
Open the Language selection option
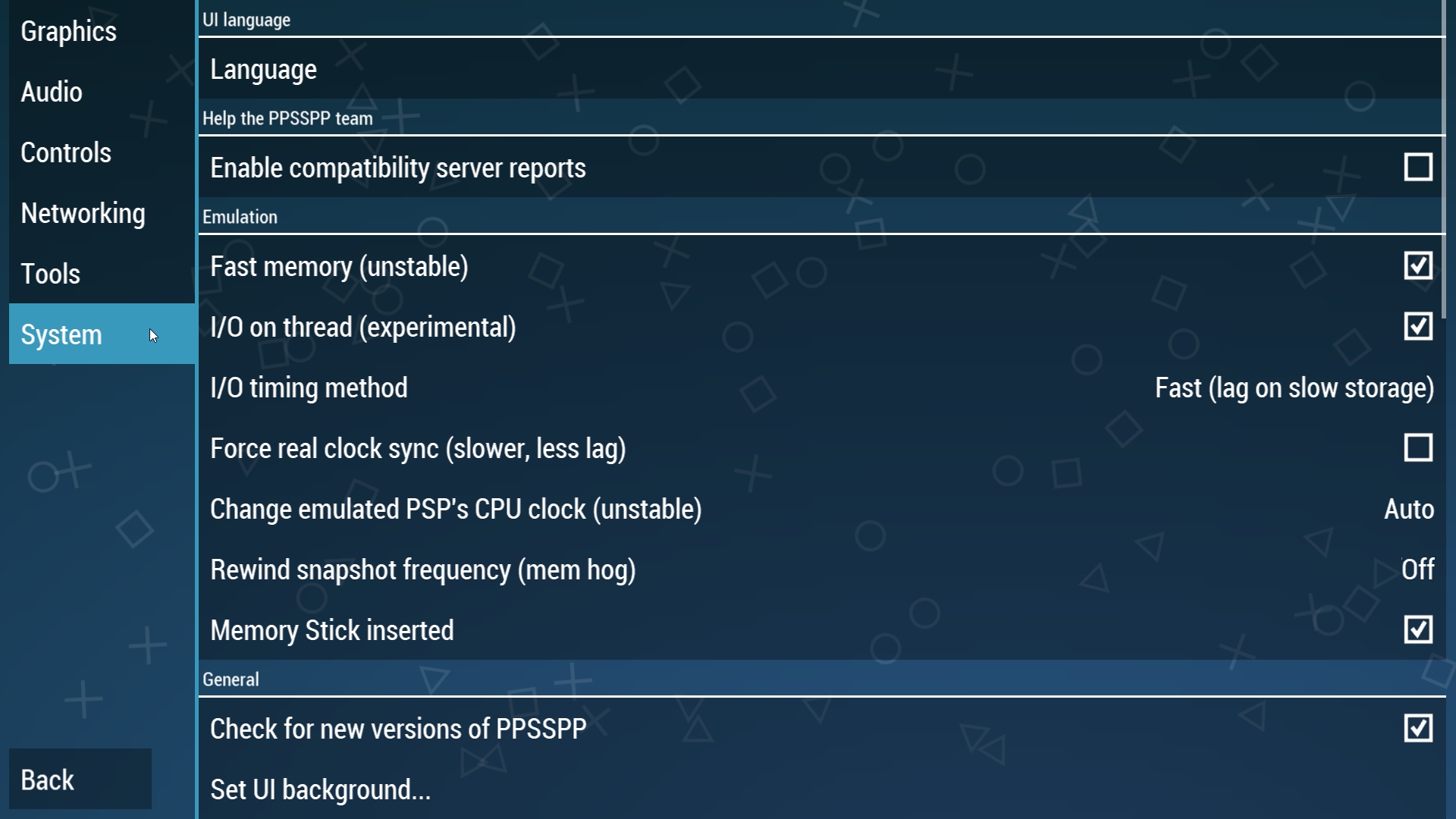822,69
